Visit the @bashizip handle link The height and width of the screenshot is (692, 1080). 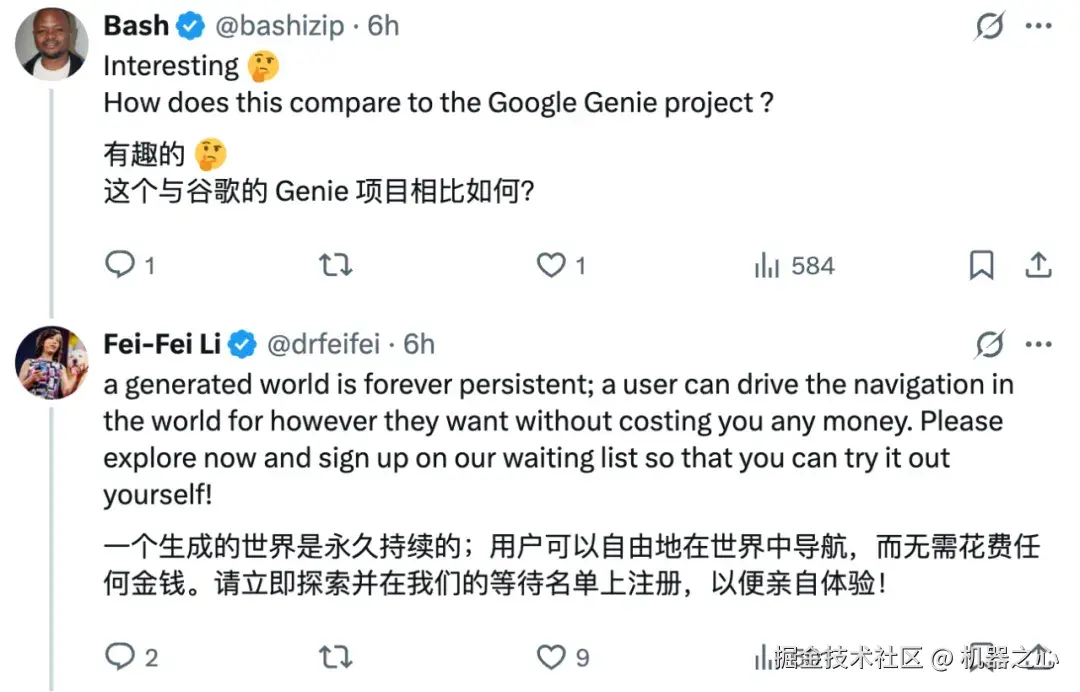(x=279, y=26)
